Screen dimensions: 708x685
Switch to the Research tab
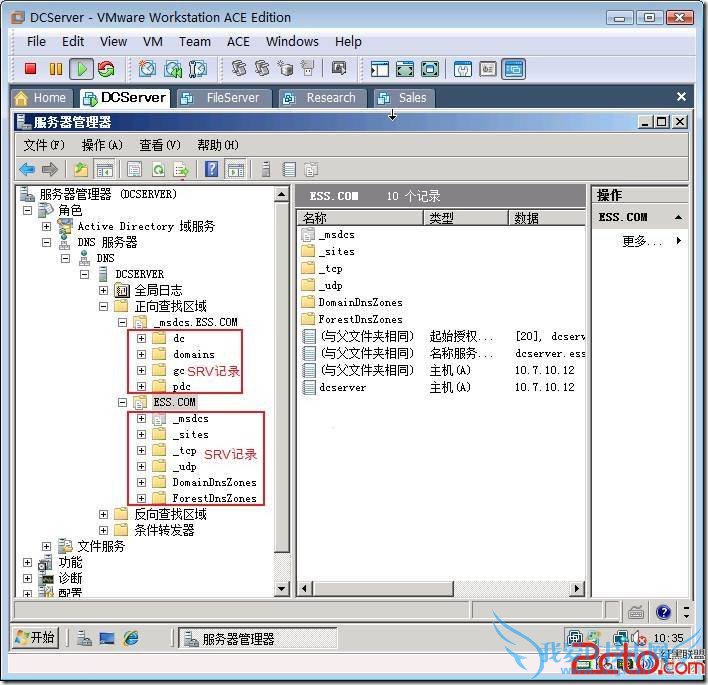(323, 98)
